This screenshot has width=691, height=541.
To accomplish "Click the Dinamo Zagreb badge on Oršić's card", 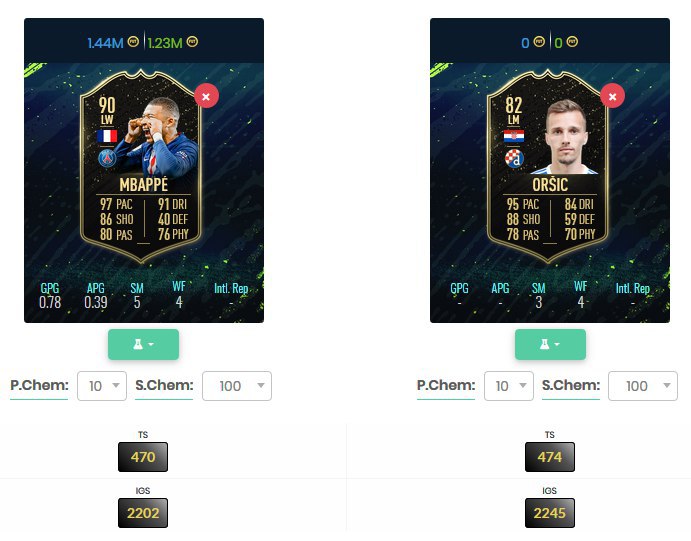I will tap(514, 158).
